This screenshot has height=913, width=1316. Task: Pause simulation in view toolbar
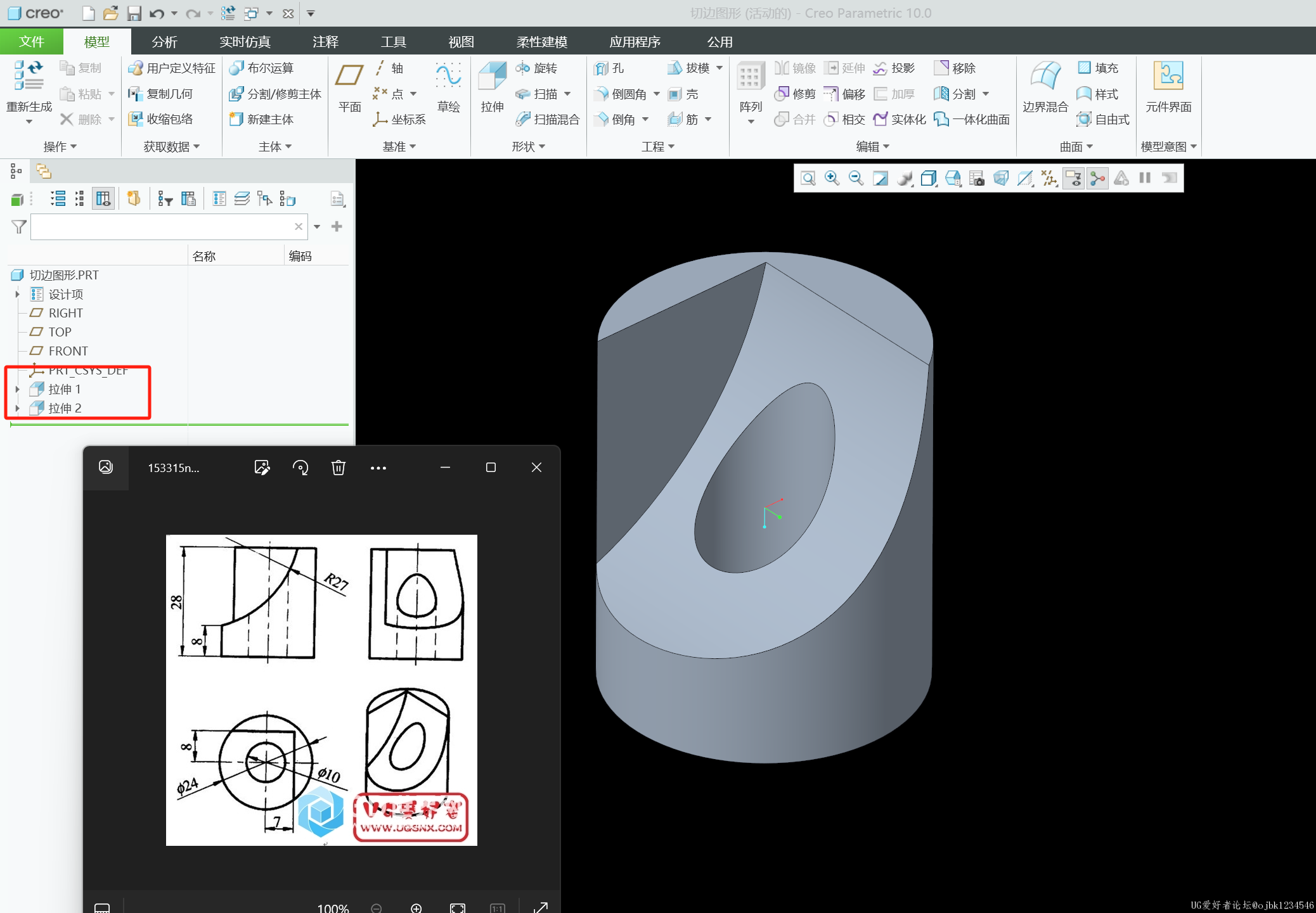(1145, 178)
